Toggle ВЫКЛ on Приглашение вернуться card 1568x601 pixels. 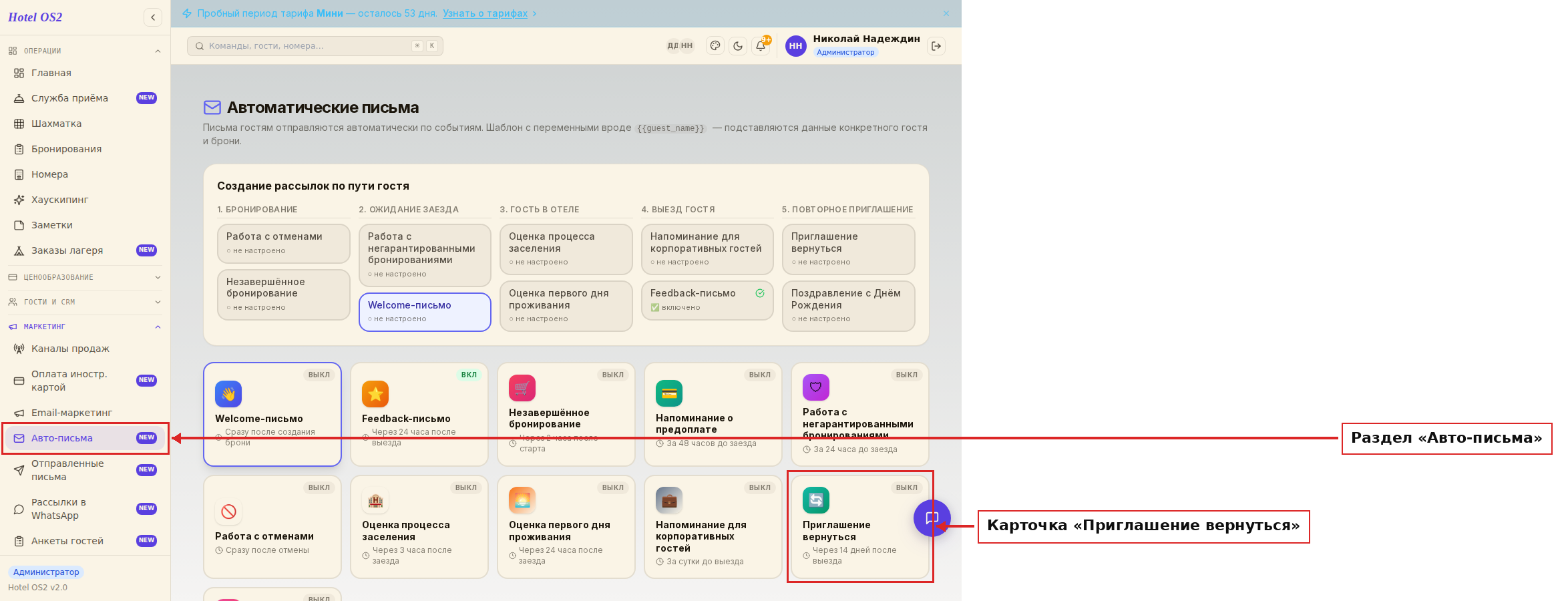pyautogui.click(x=907, y=487)
